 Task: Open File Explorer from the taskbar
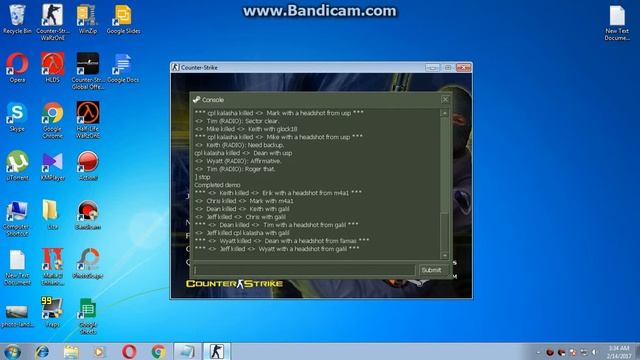71,351
